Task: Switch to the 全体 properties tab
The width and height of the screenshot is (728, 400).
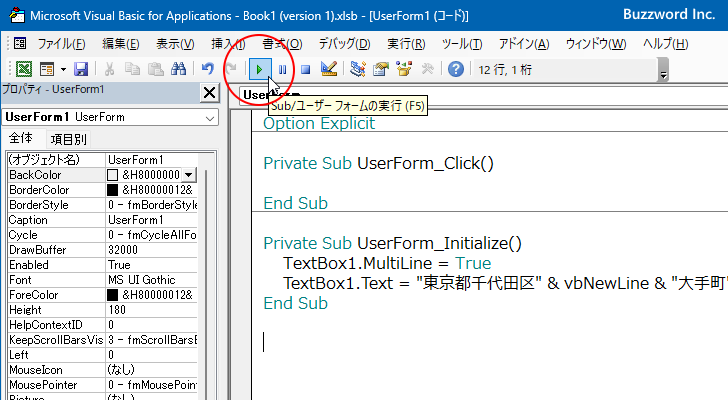Action: click(x=20, y=138)
